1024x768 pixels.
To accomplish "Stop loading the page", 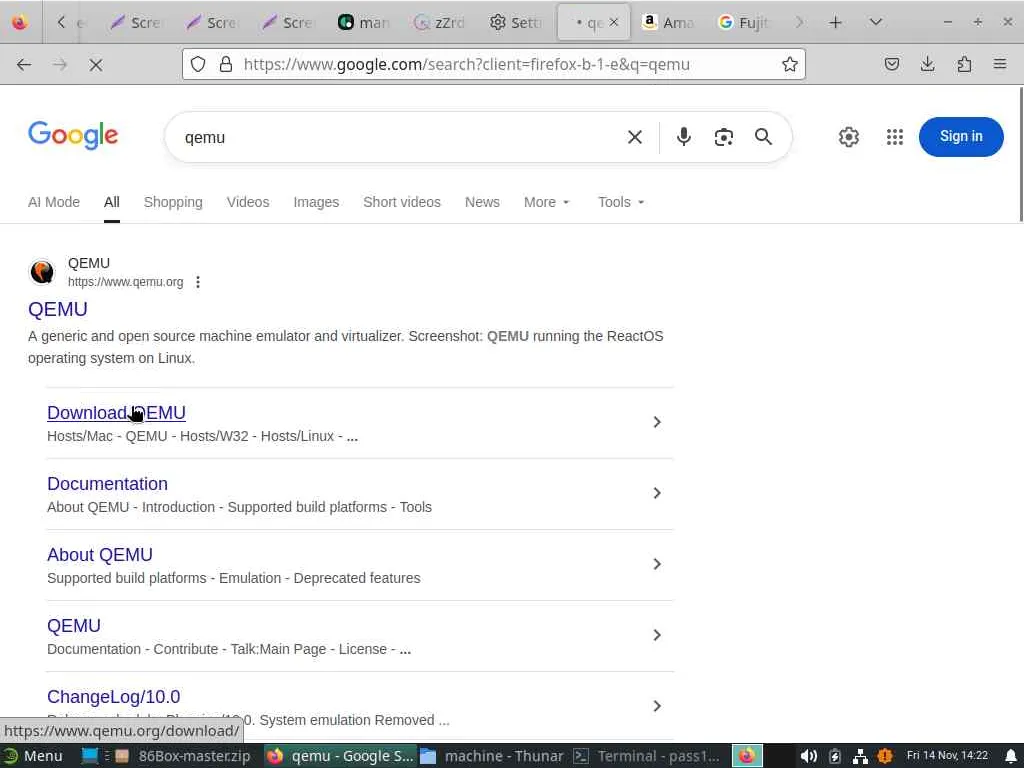I will tap(96, 64).
